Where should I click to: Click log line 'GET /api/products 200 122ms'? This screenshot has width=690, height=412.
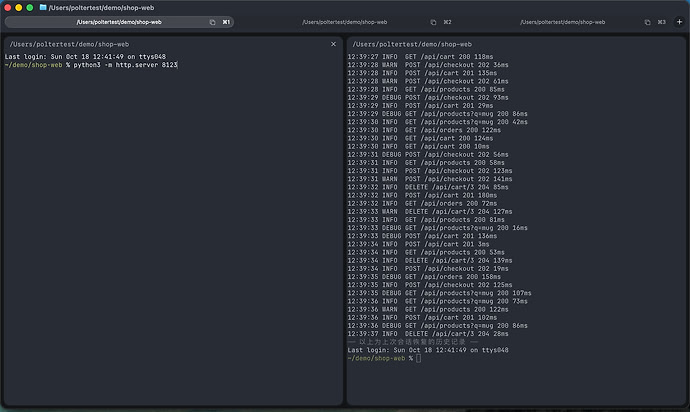coord(428,309)
